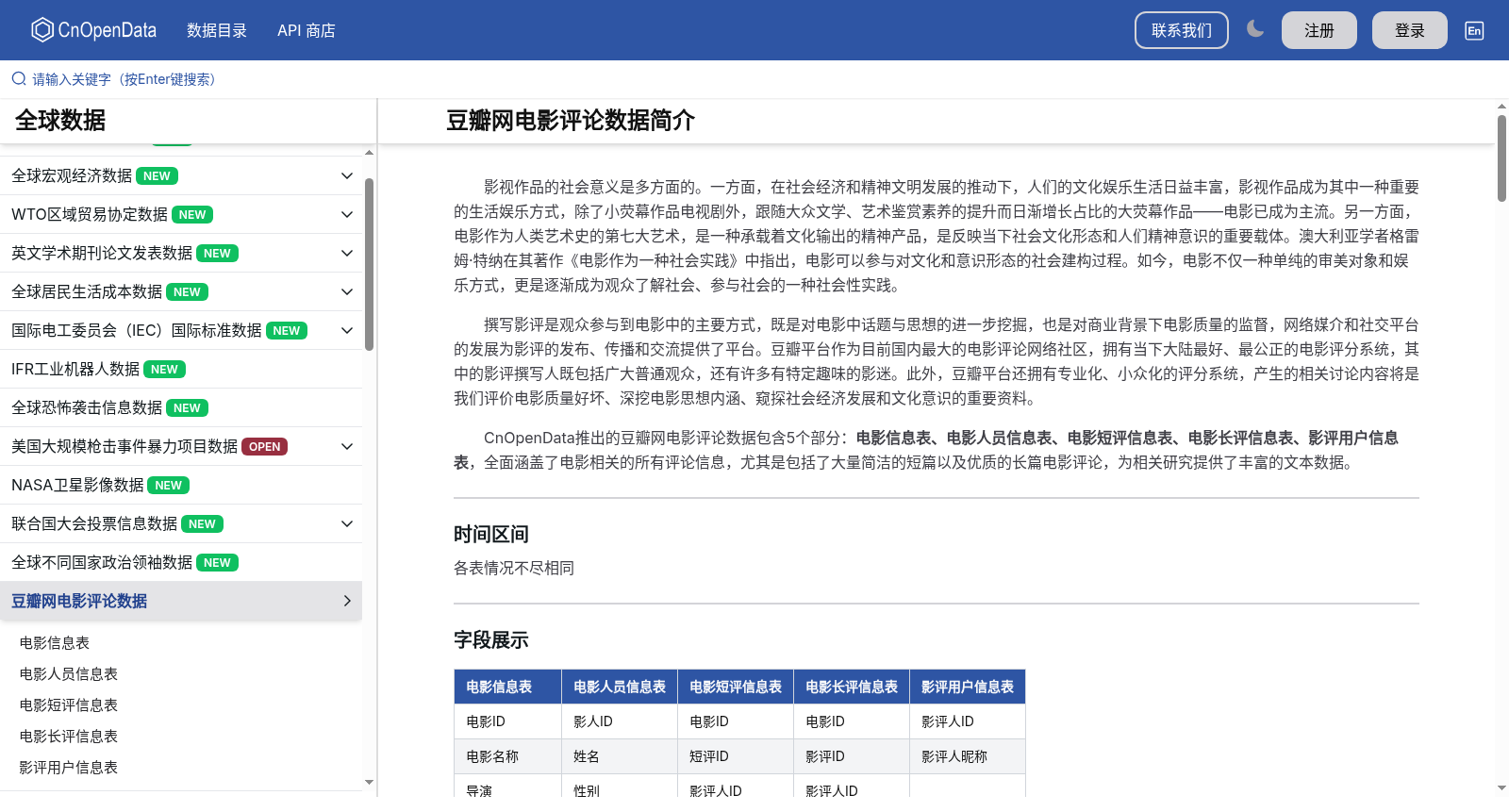This screenshot has height=812, width=1509.
Task: Click 电影信息表 table column header
Action: point(507,687)
